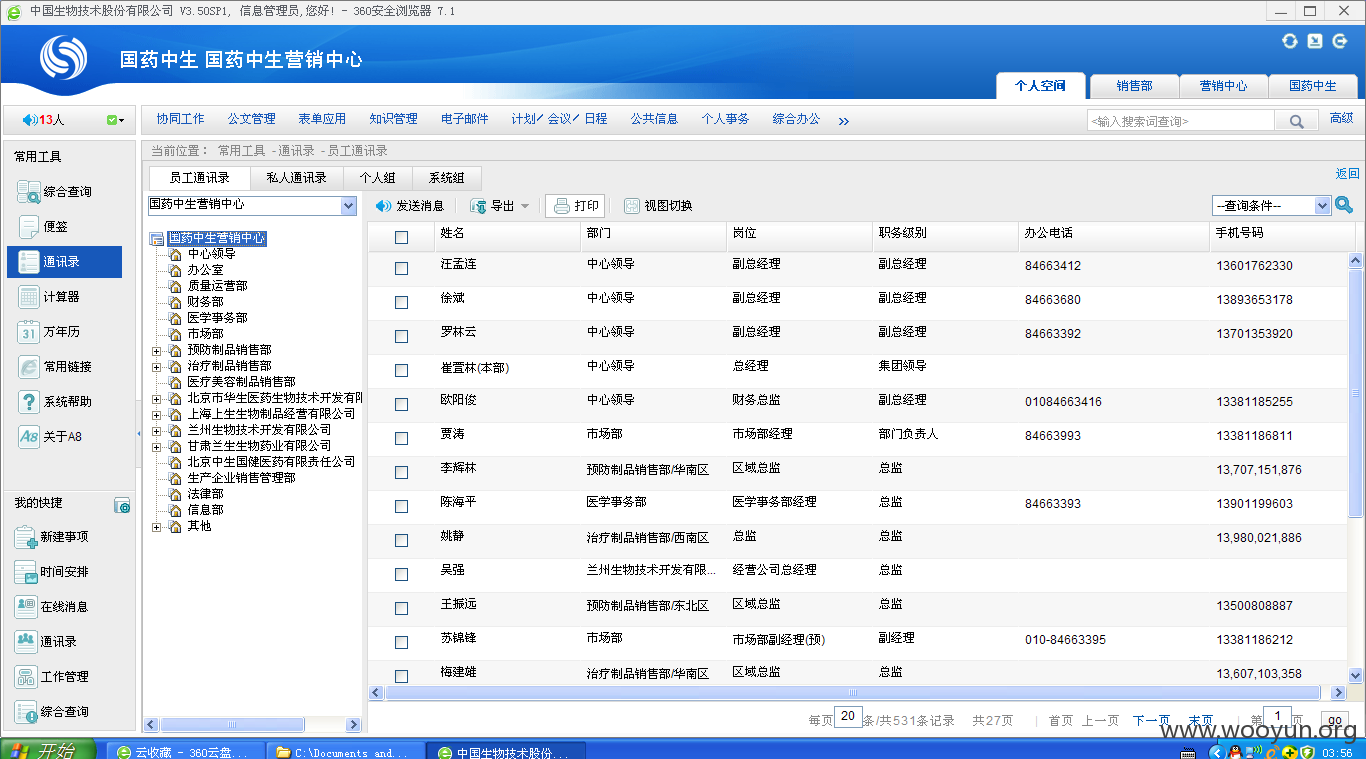
Task: Open 综合查询 in the 常用工具 sidebar
Action: tap(56, 192)
